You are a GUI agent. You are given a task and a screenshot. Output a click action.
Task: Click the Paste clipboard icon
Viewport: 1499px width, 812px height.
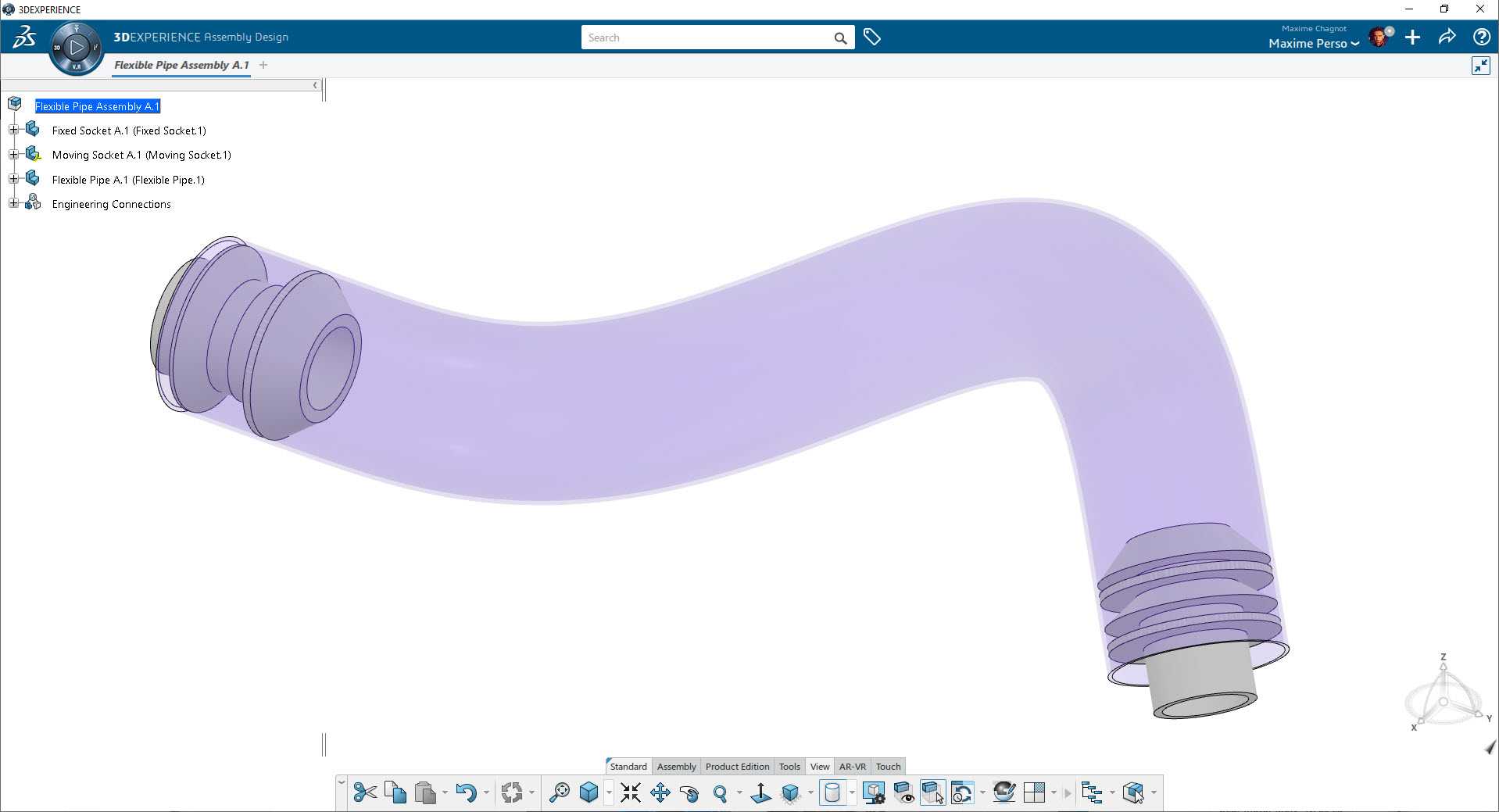point(425,792)
